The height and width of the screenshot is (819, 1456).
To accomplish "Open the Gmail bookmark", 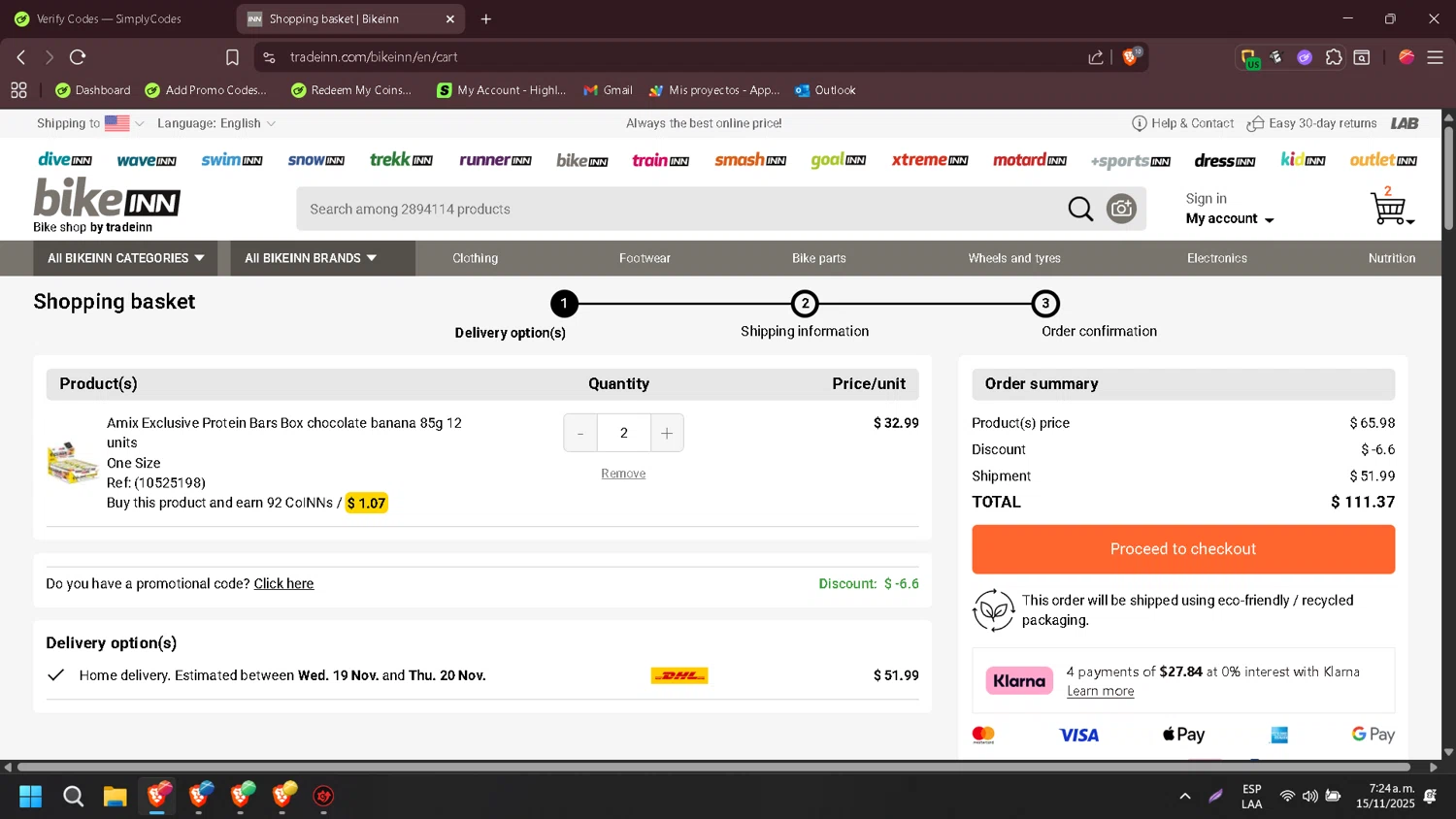I will pyautogui.click(x=608, y=90).
